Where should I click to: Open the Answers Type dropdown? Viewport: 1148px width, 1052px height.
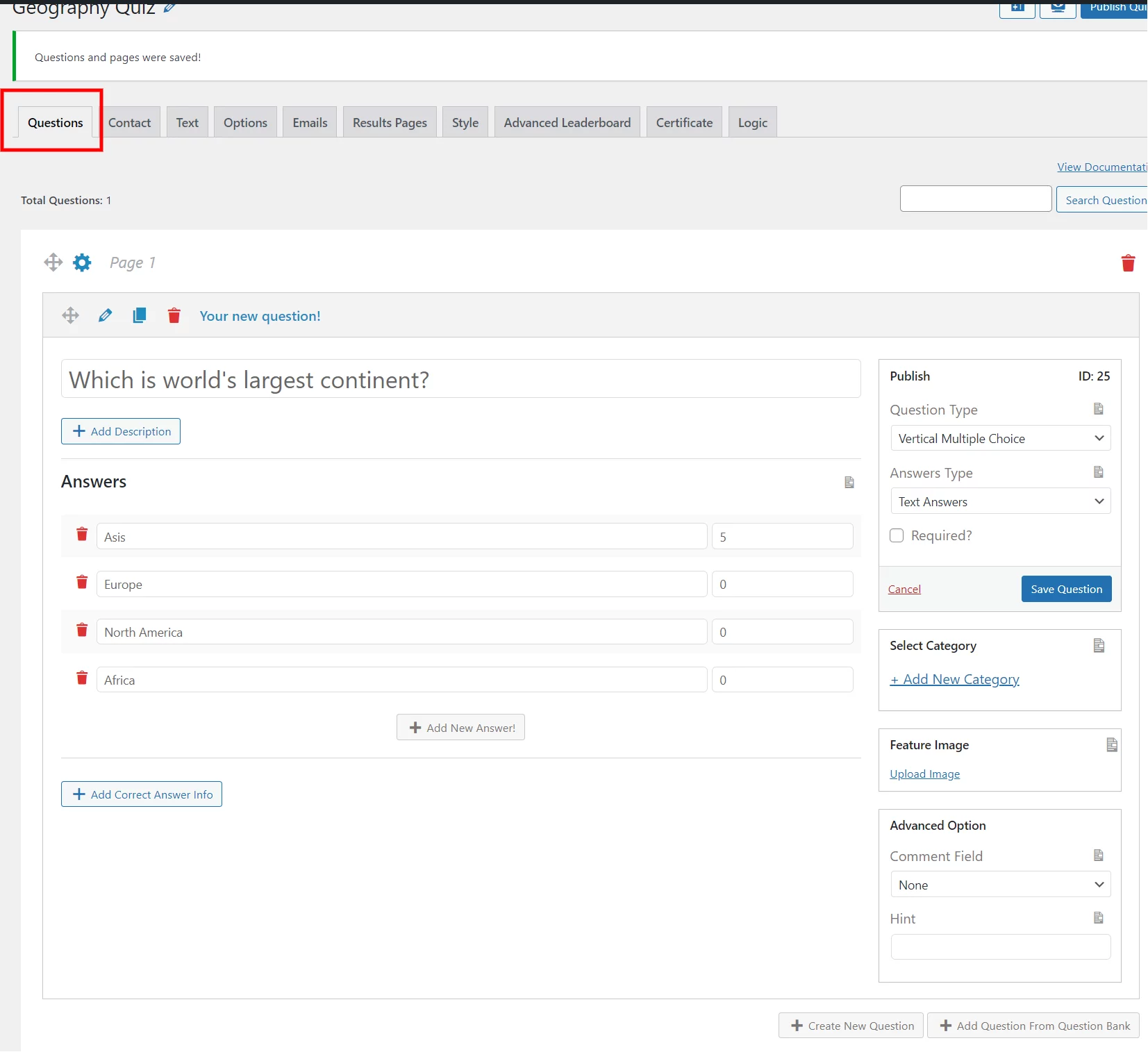click(x=999, y=501)
